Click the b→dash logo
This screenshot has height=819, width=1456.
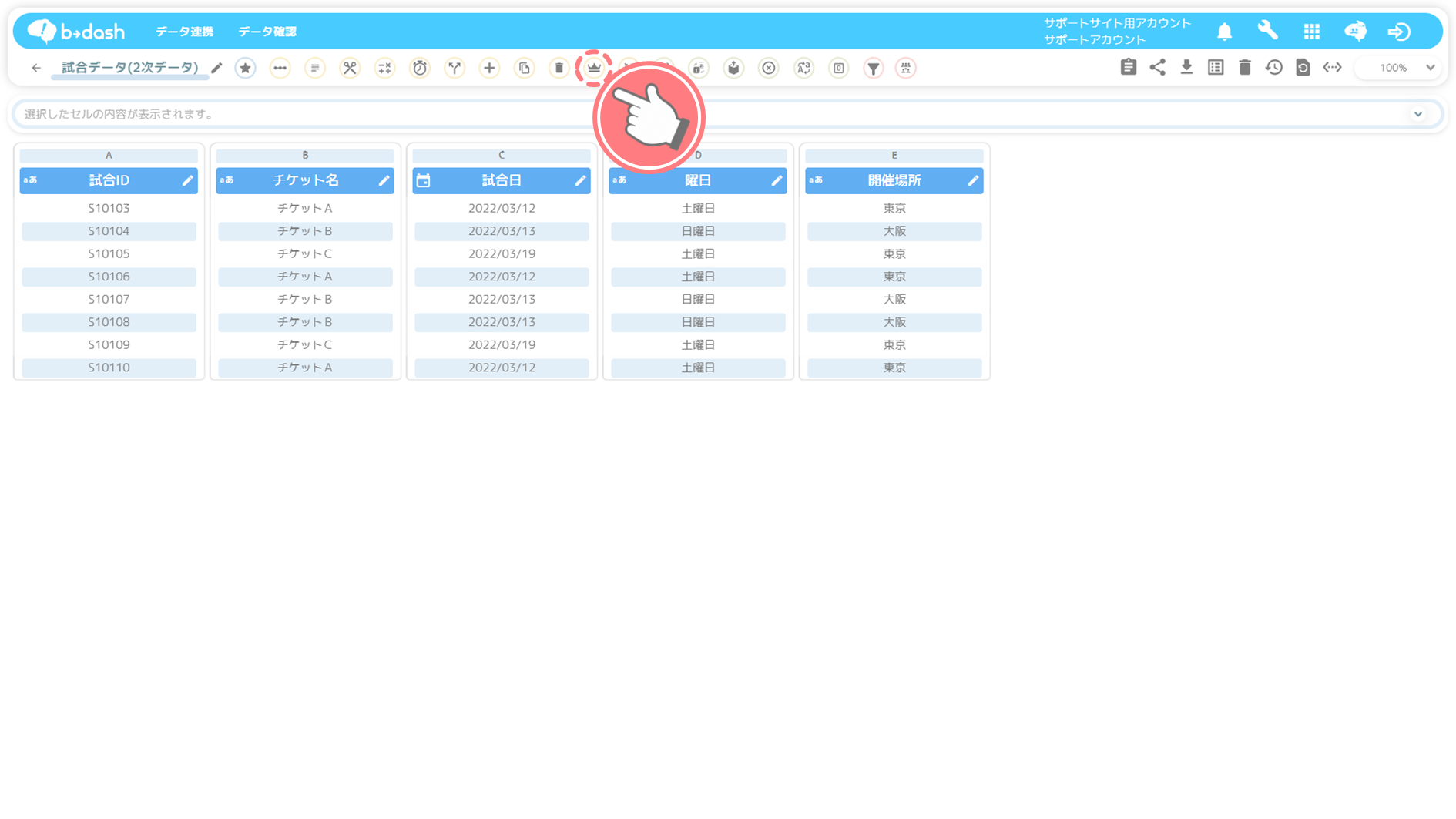tap(75, 31)
